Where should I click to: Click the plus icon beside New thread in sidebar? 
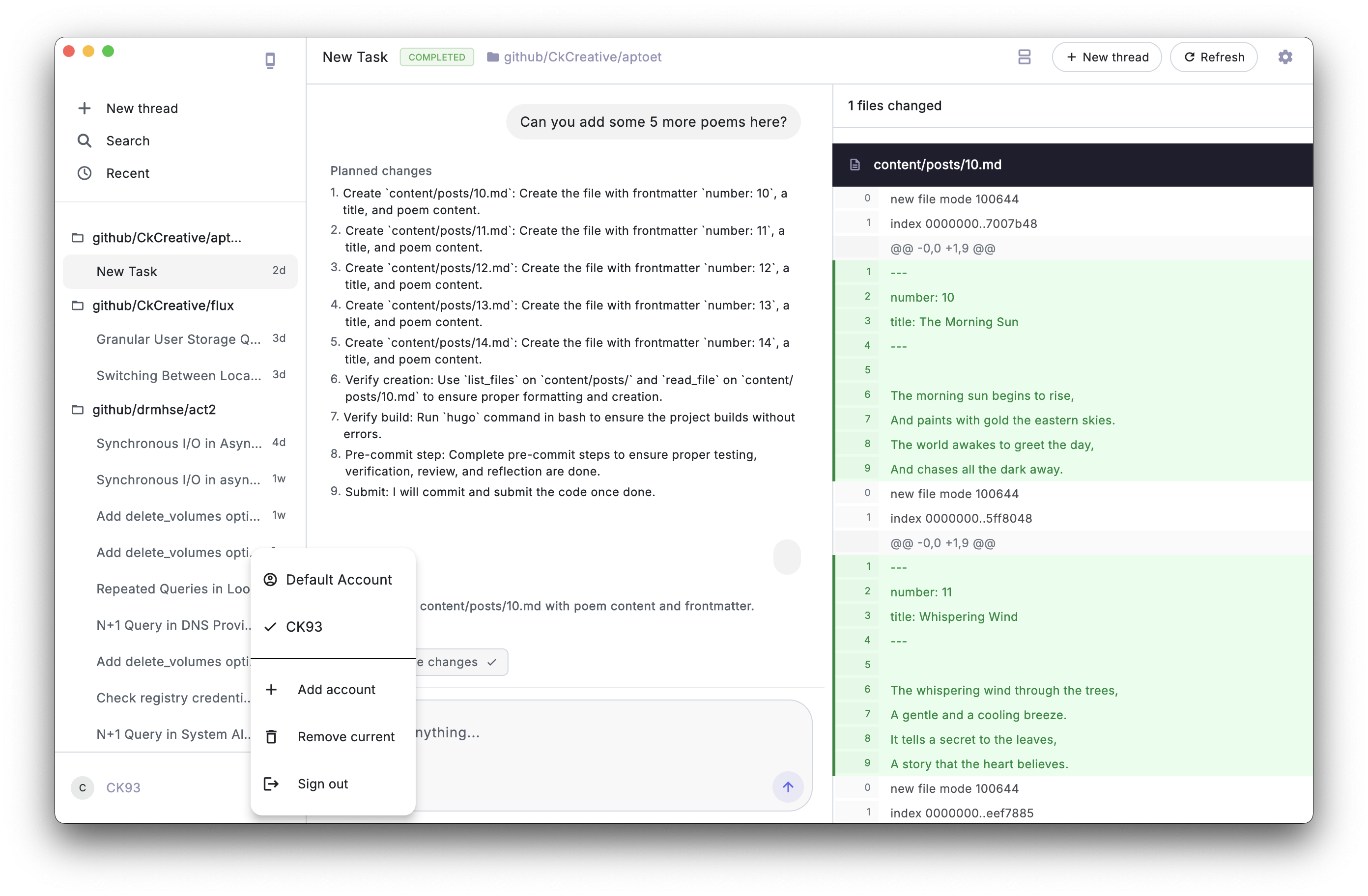[x=85, y=108]
